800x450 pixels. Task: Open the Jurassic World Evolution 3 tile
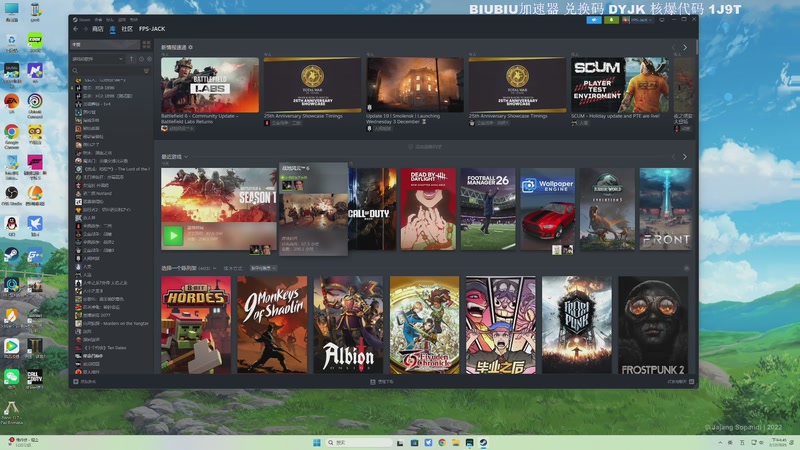pos(607,209)
